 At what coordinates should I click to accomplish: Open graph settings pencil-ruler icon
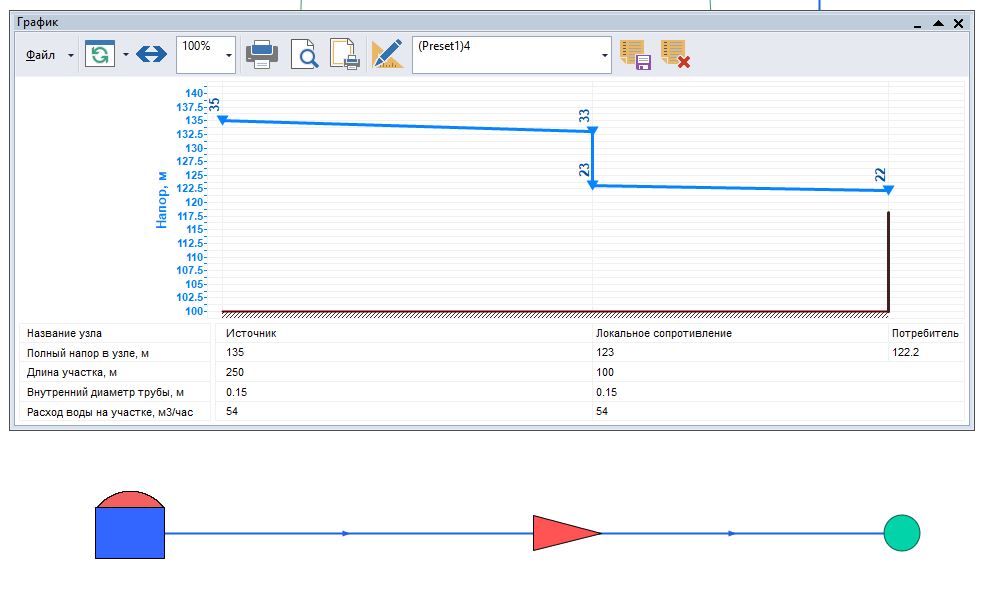387,55
